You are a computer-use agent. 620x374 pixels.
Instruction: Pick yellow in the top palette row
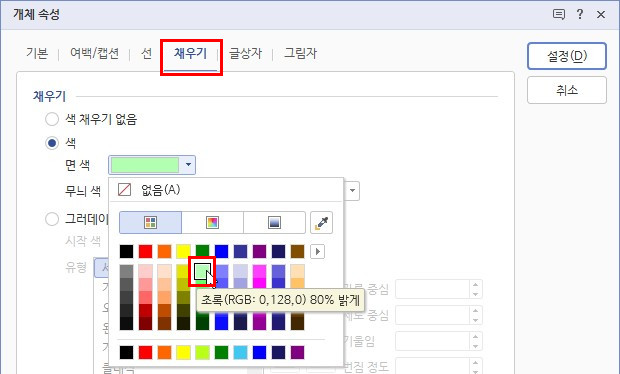tap(183, 251)
